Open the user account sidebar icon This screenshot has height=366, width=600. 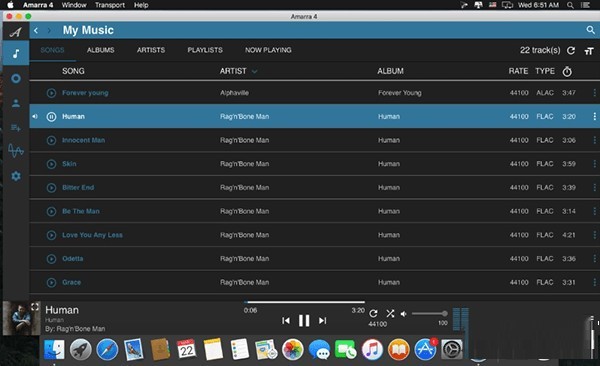coord(16,103)
